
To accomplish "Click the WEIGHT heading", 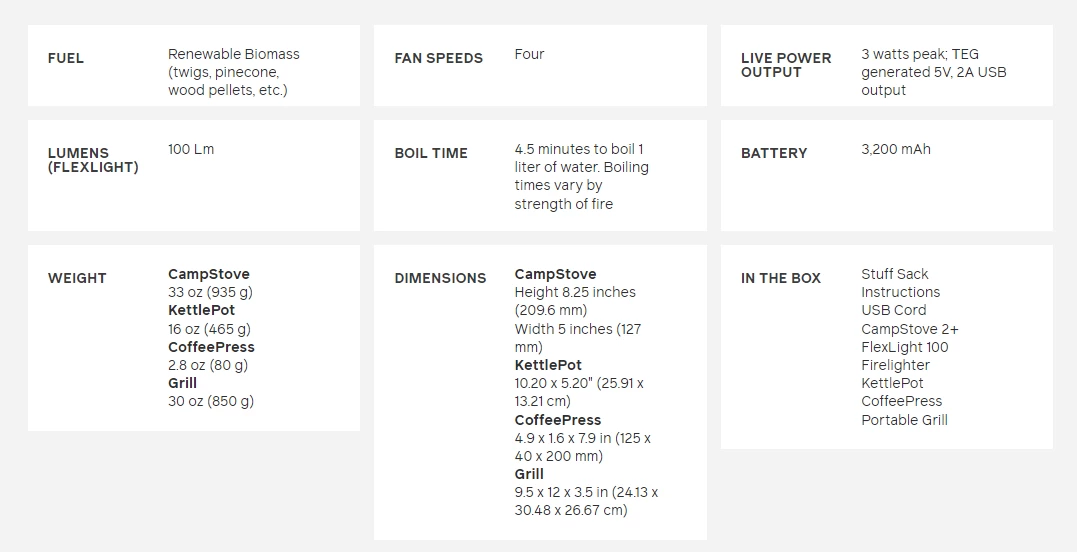I will click(x=77, y=278).
